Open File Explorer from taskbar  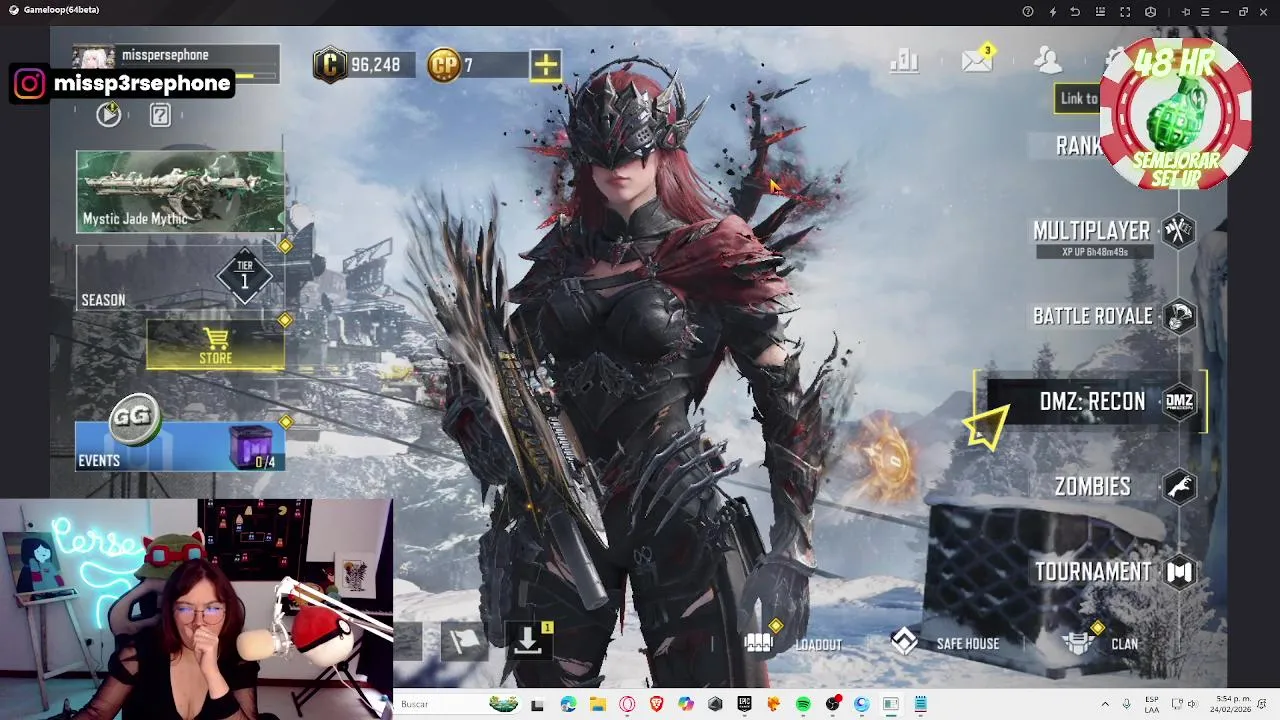598,704
